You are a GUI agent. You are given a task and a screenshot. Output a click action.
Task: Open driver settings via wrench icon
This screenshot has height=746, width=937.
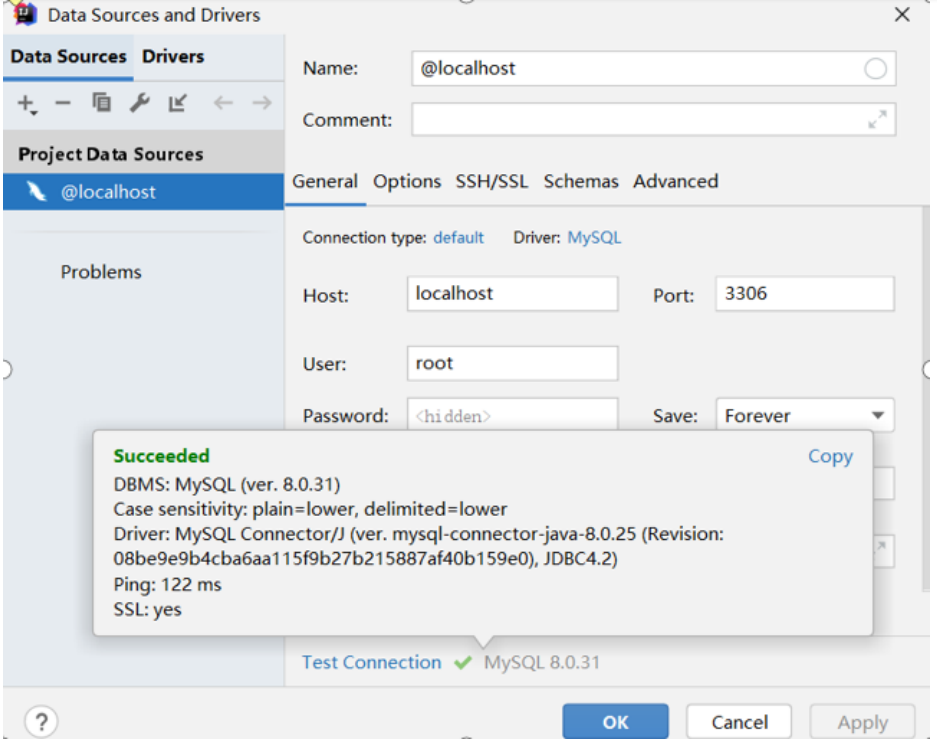click(140, 103)
